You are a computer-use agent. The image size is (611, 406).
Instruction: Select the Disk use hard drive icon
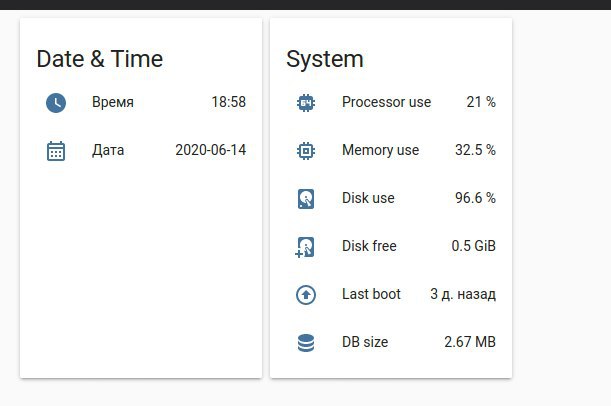pyautogui.click(x=306, y=199)
